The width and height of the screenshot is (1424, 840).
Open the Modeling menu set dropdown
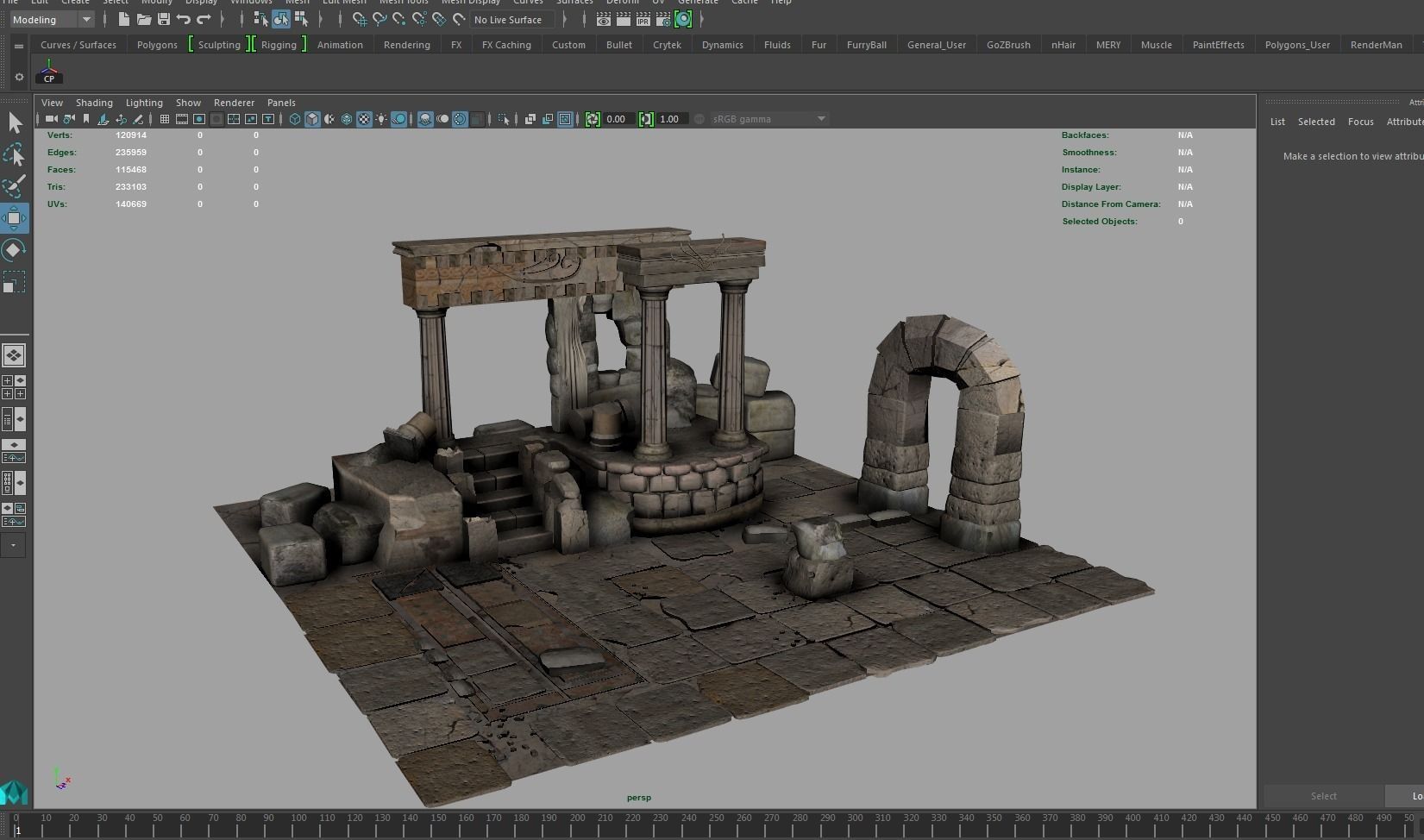click(x=52, y=19)
